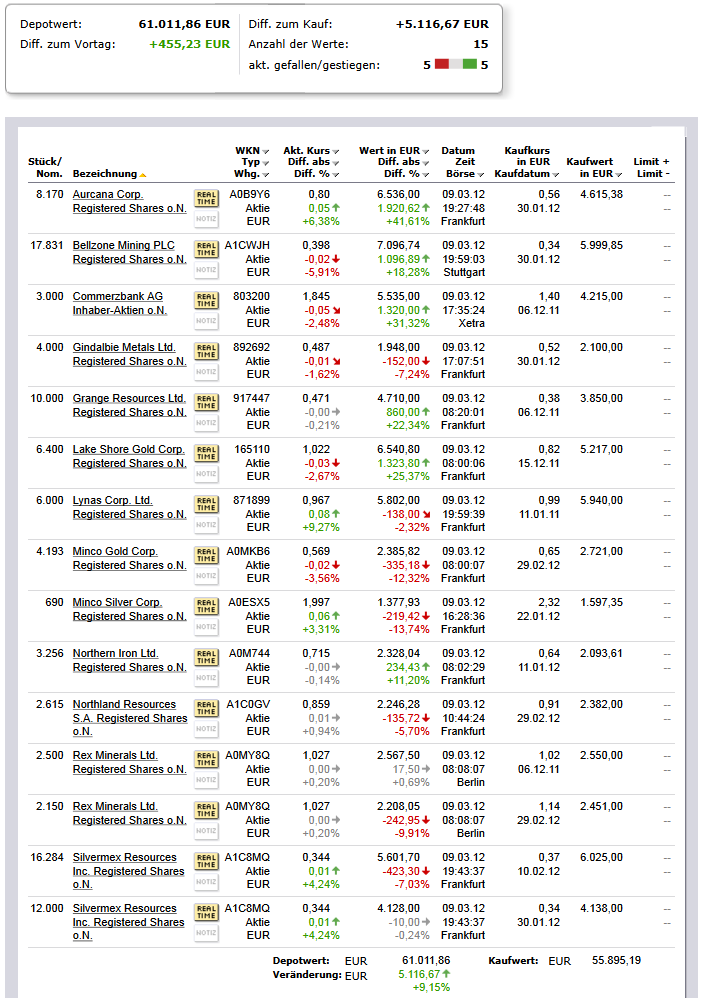Sort by Diff. % under Wert in EUR
701x998 pixels.
406,174
